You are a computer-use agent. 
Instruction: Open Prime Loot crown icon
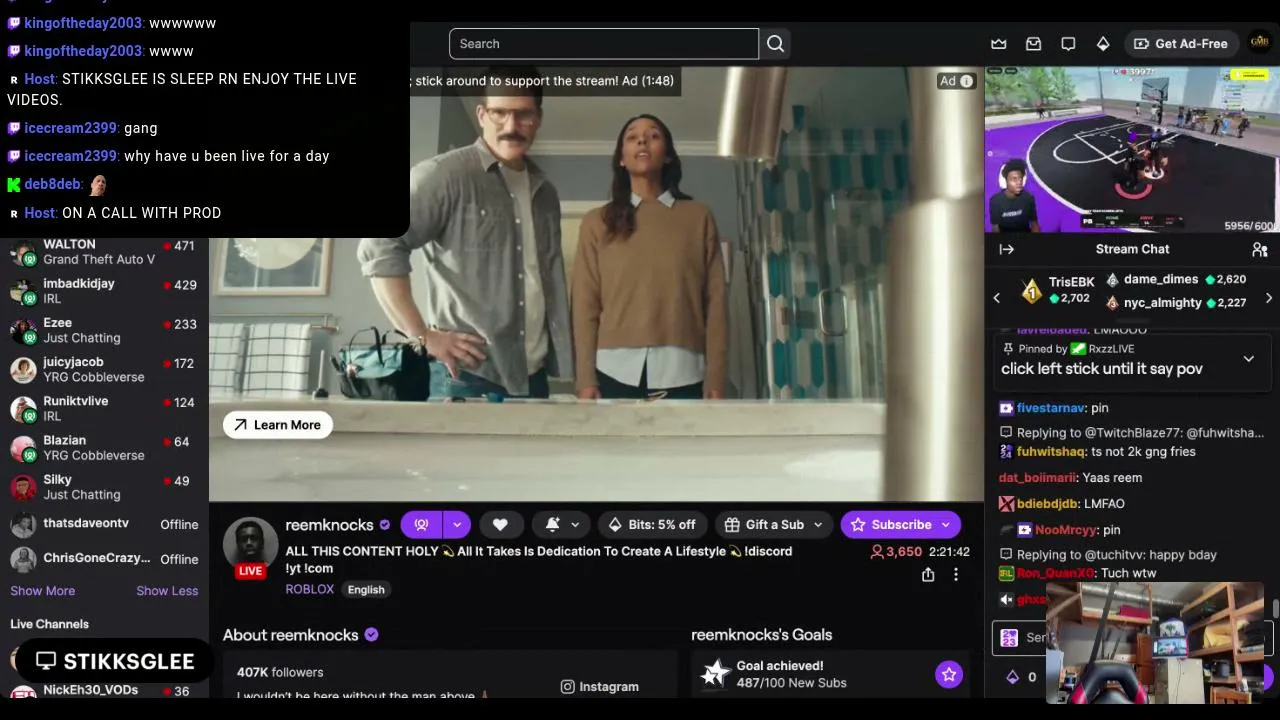998,44
